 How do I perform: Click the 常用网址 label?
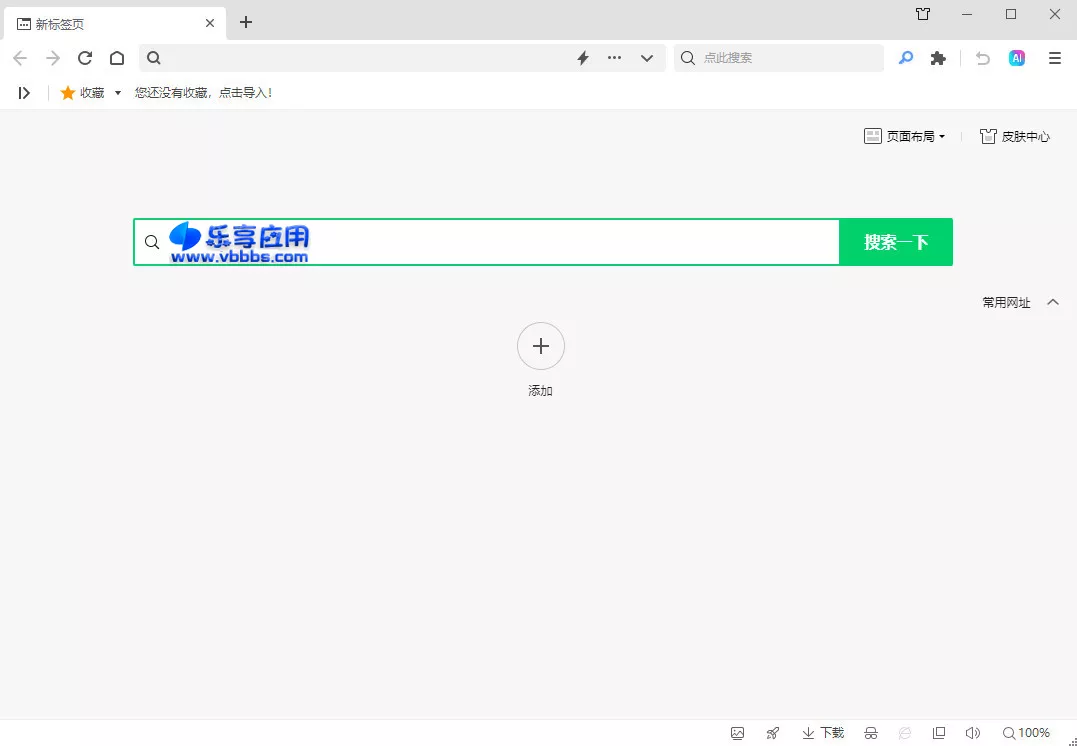click(1006, 302)
